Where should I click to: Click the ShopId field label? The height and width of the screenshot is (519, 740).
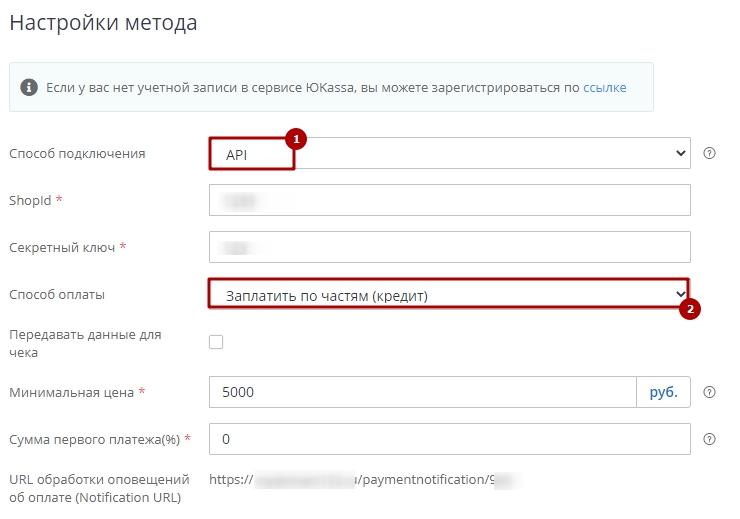click(x=30, y=200)
